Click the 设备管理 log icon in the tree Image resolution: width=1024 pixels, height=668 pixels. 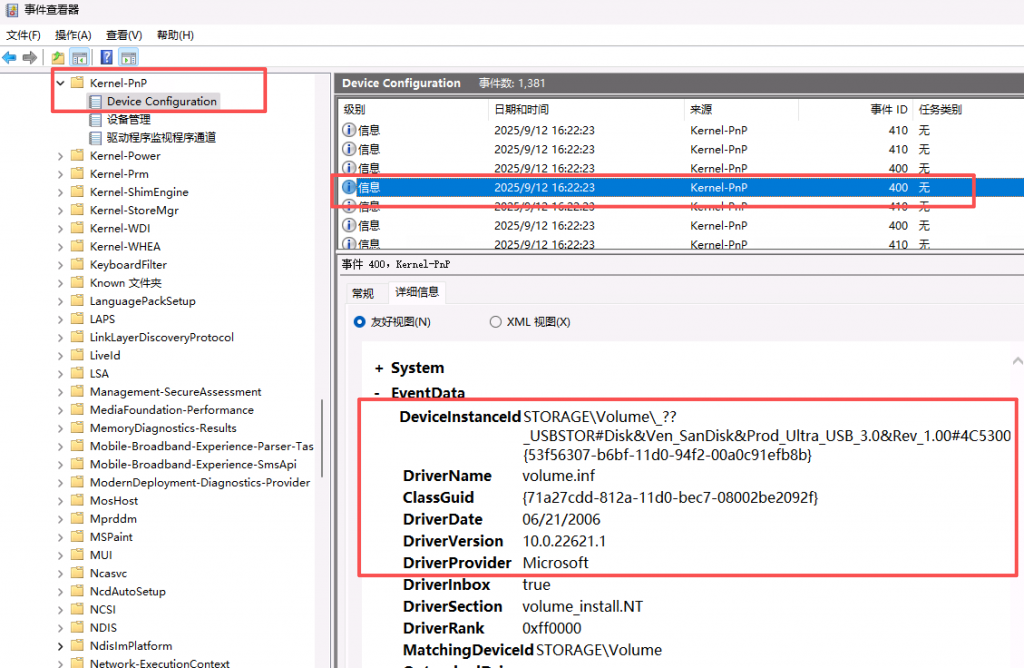[x=96, y=120]
